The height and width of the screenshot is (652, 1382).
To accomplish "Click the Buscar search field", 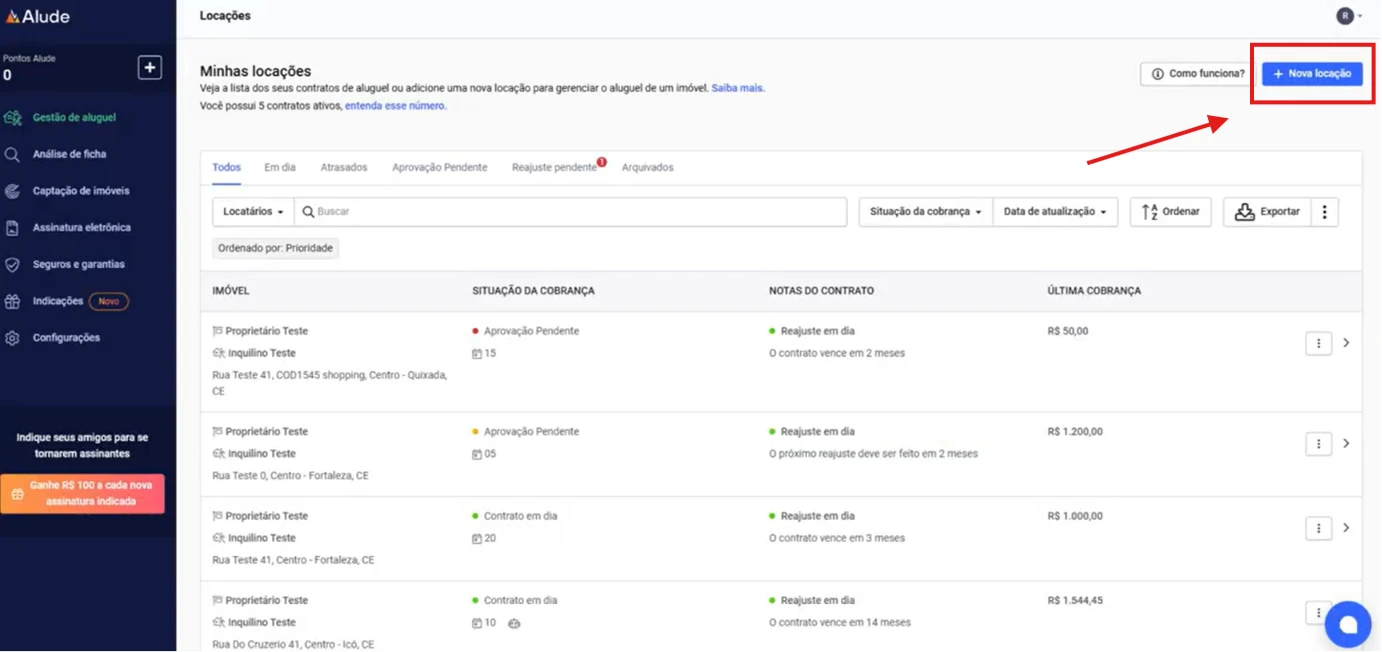I will click(570, 212).
